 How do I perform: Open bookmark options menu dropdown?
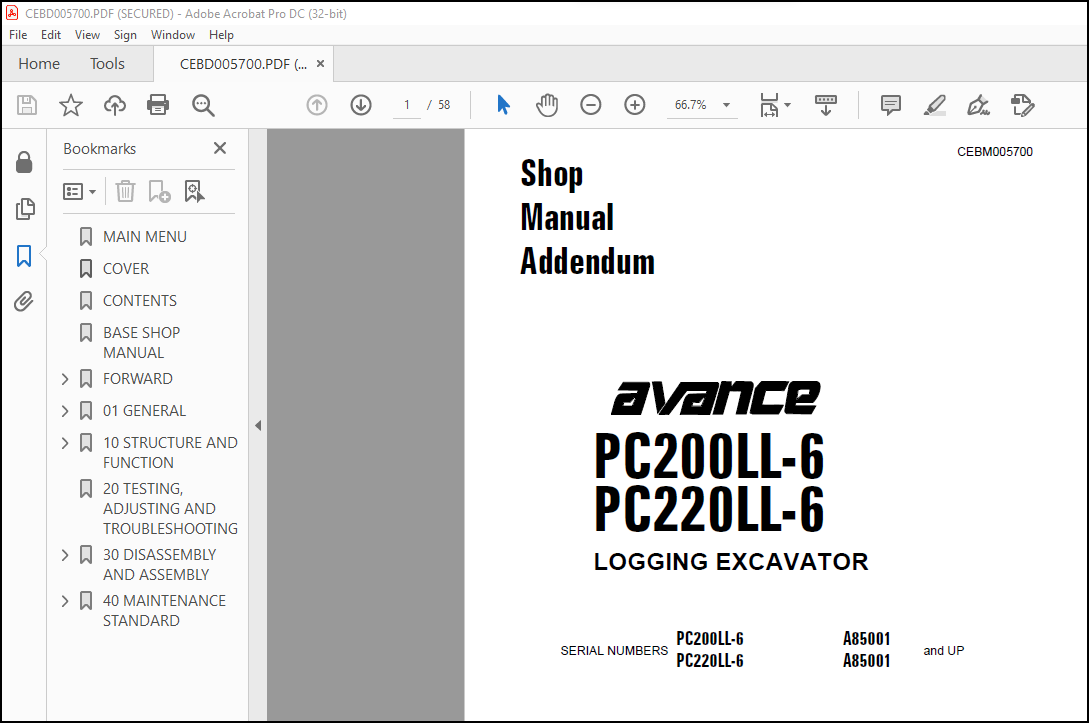79,191
